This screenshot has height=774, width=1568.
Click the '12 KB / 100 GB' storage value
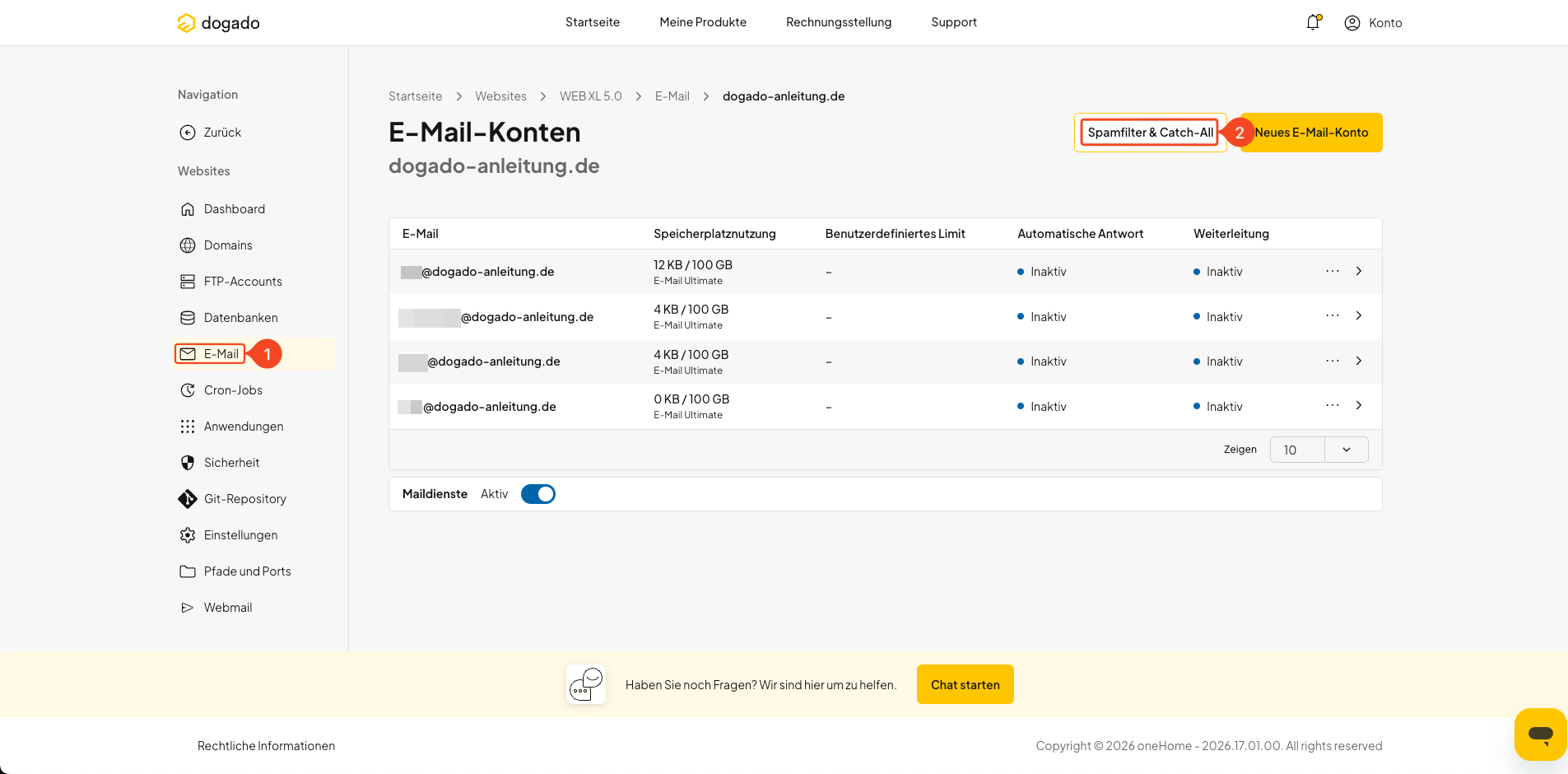pyautogui.click(x=693, y=265)
